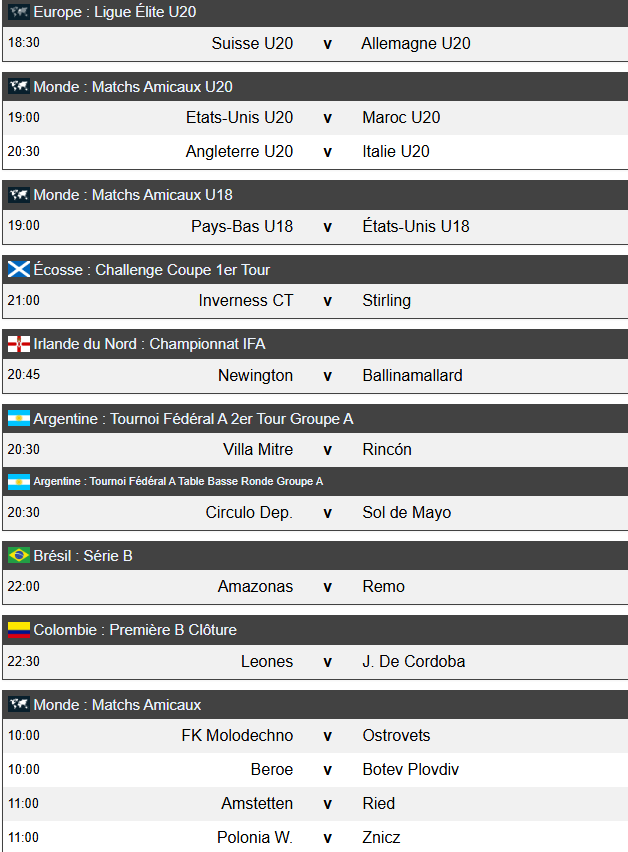Open the Suisse U20 v Allemagne U20 match

coord(327,44)
